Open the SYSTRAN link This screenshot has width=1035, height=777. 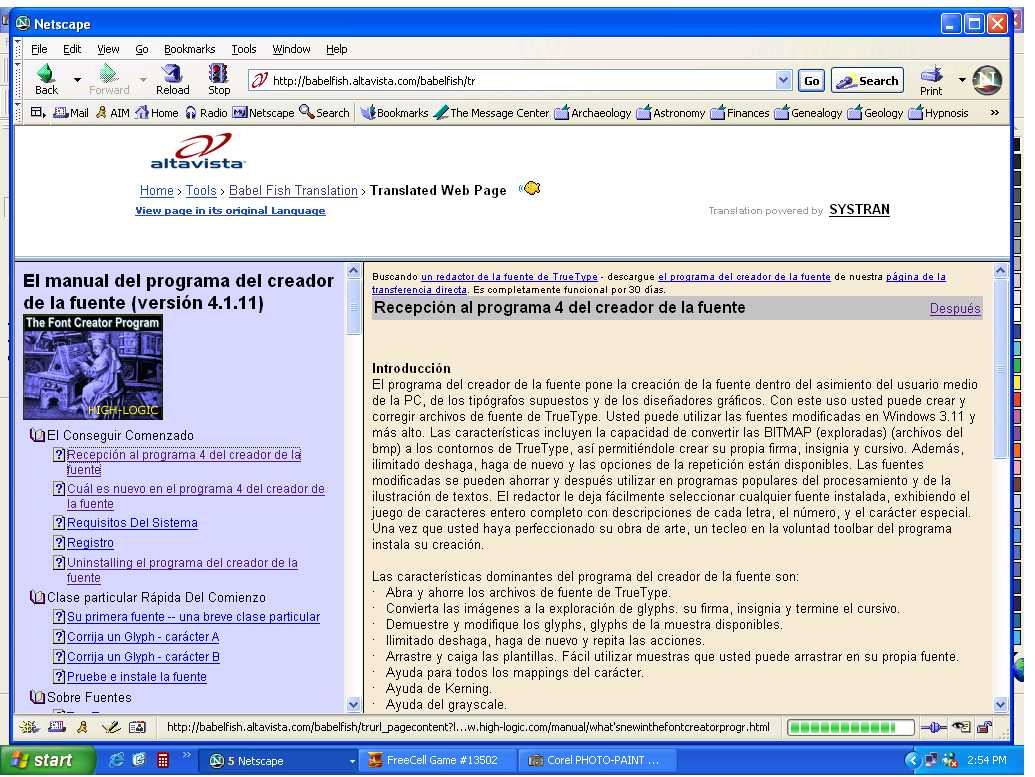click(859, 209)
